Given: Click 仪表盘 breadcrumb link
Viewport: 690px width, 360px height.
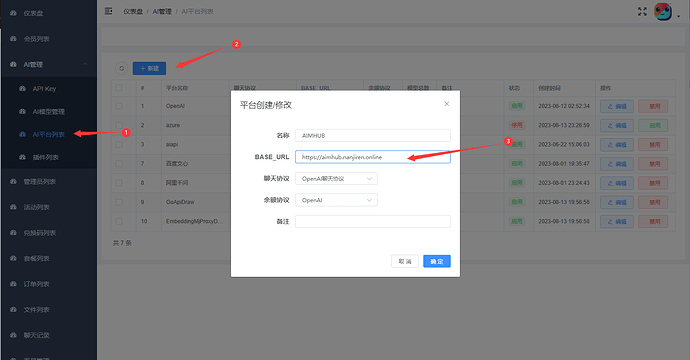Looking at the screenshot, I should coord(133,11).
